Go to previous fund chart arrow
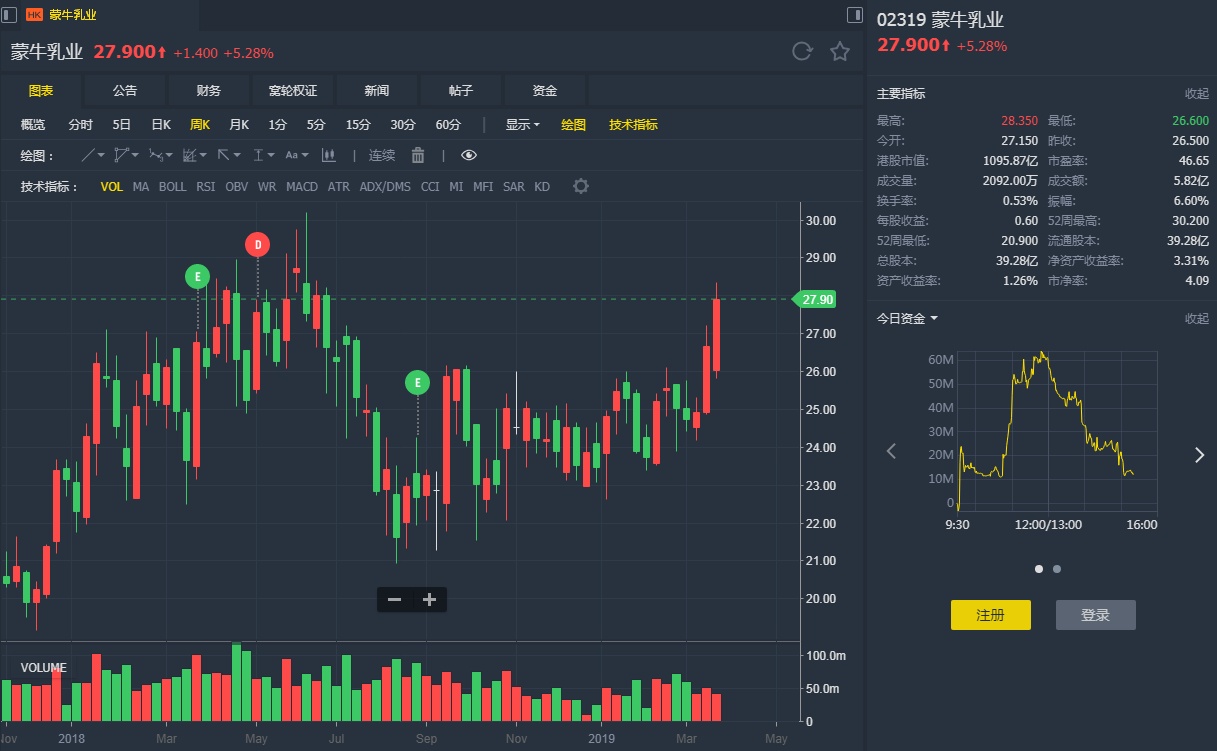 tap(892, 452)
